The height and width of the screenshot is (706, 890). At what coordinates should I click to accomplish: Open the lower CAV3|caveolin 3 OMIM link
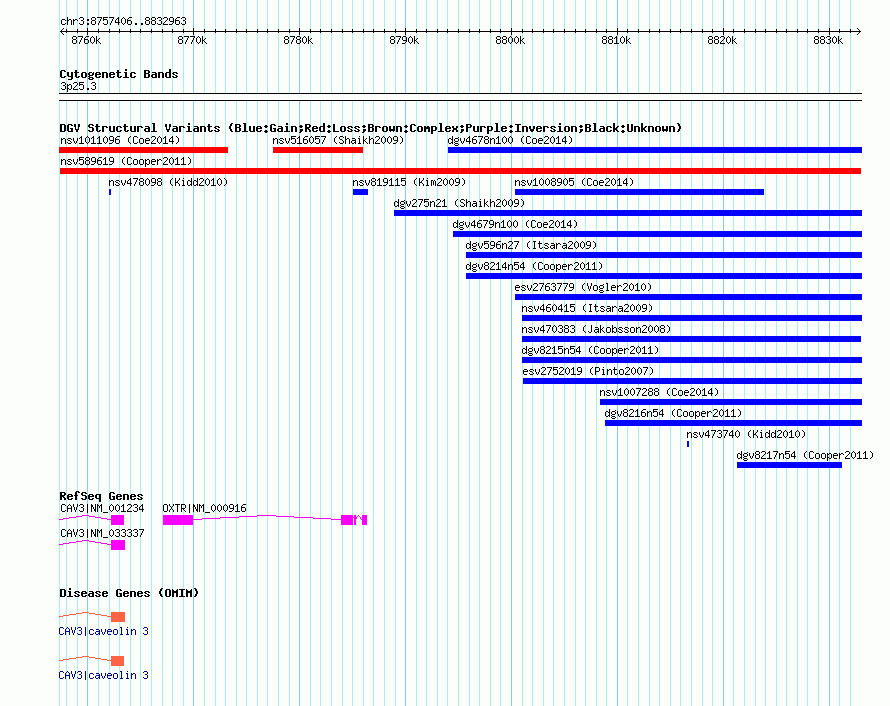(x=103, y=675)
